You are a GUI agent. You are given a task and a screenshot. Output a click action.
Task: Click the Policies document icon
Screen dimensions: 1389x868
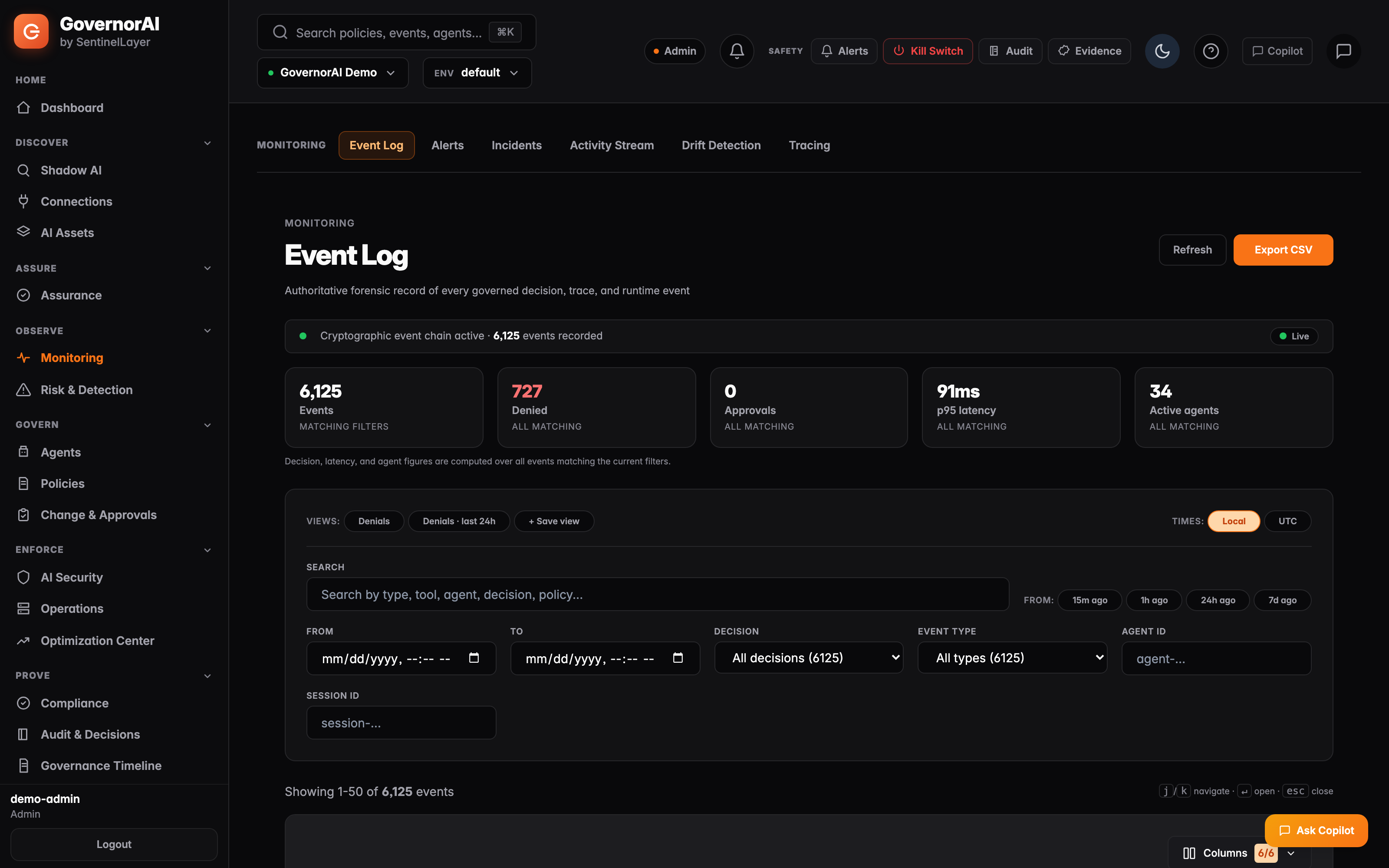23,483
